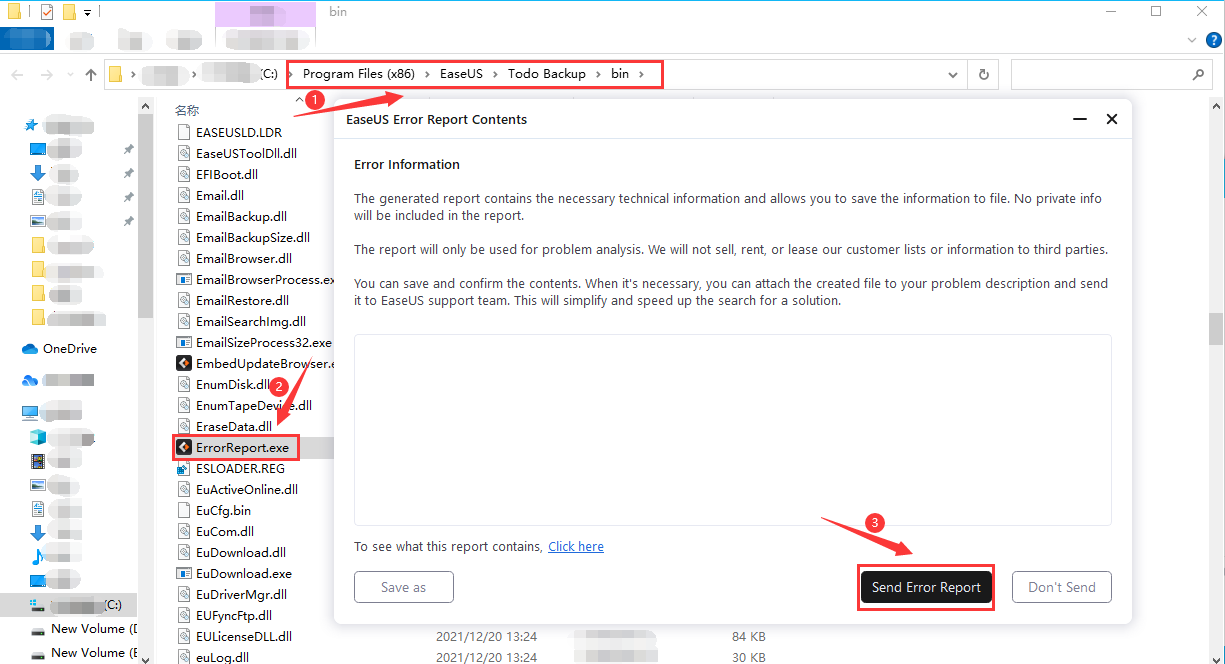
Task: Select the EaseUSToolDll.dll file icon
Action: 183,153
